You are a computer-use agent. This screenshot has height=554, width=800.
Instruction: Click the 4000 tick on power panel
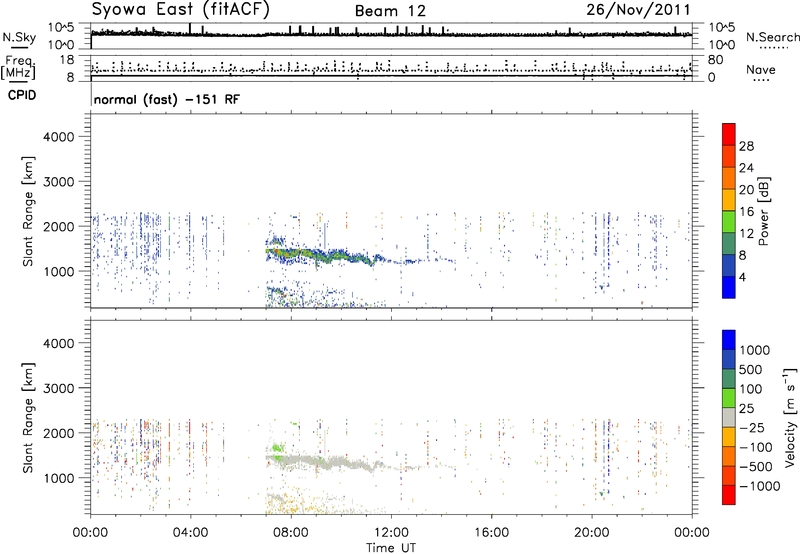click(x=58, y=137)
